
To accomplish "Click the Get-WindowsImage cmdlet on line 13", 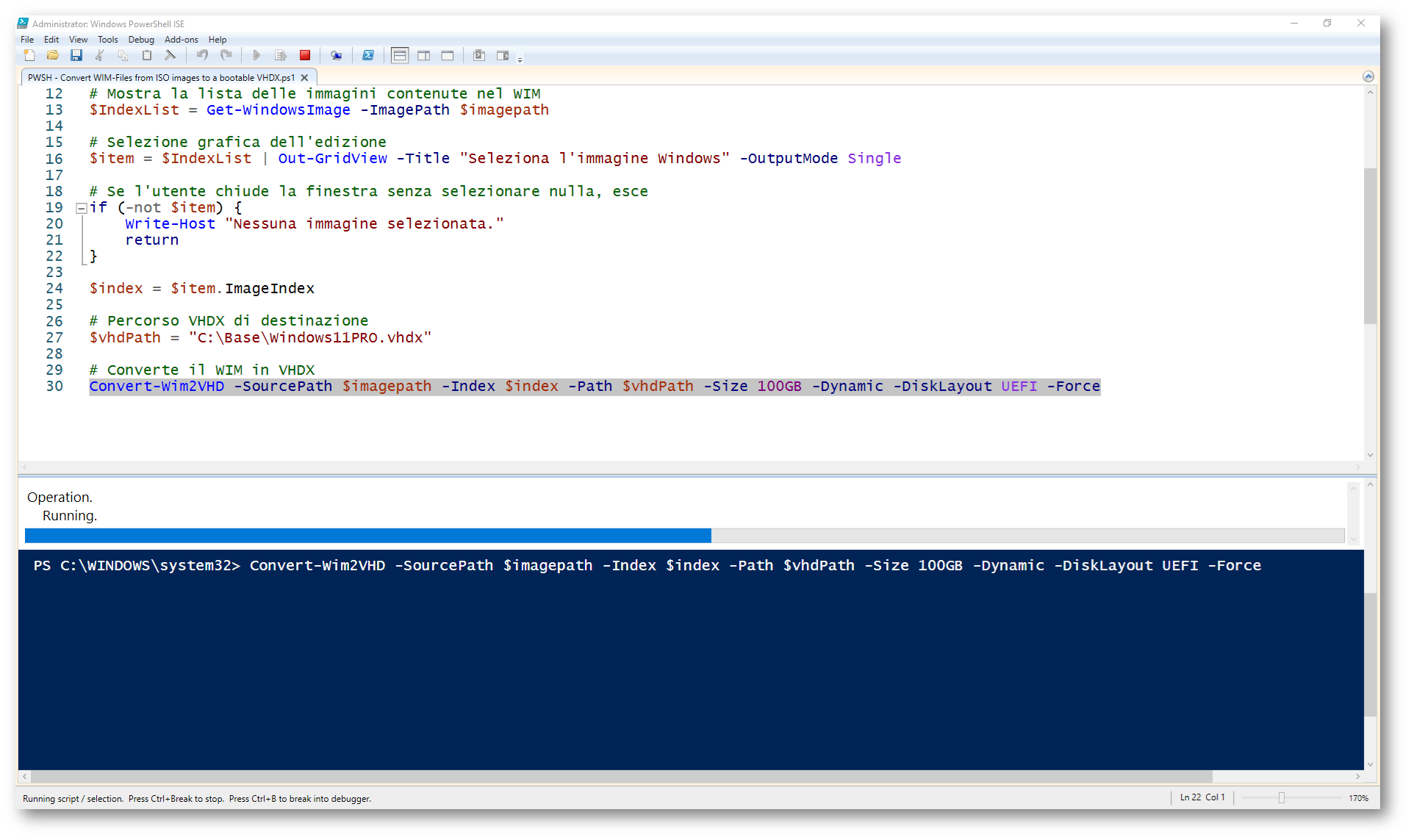I will click(x=279, y=110).
